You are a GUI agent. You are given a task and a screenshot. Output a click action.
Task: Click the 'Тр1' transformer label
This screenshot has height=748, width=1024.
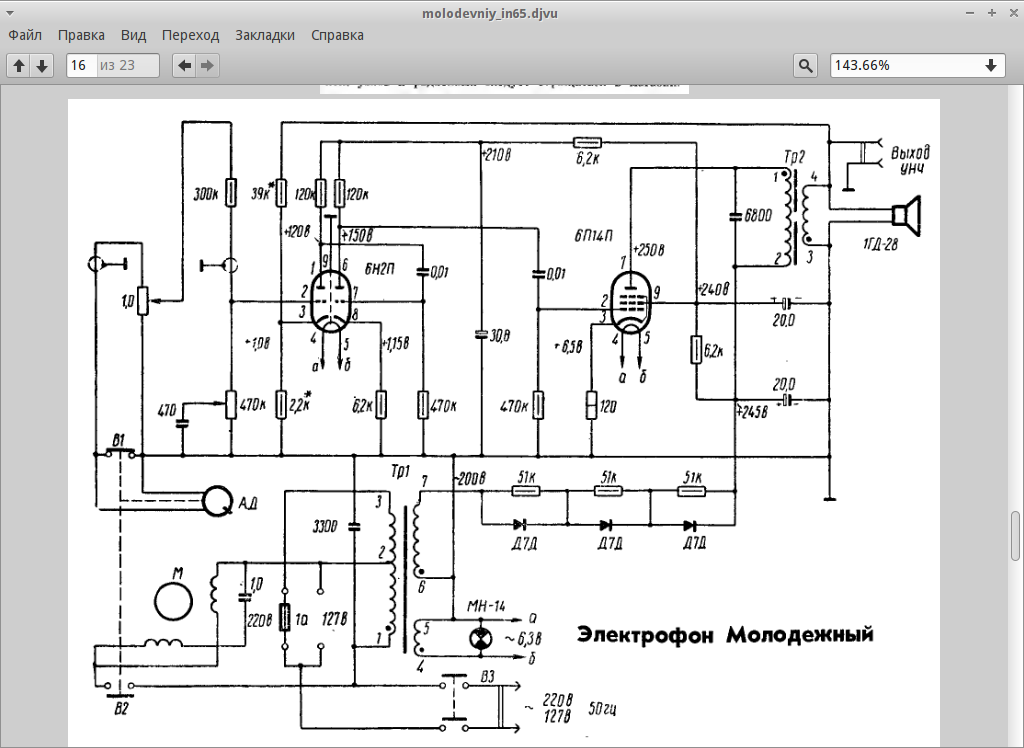[400, 472]
